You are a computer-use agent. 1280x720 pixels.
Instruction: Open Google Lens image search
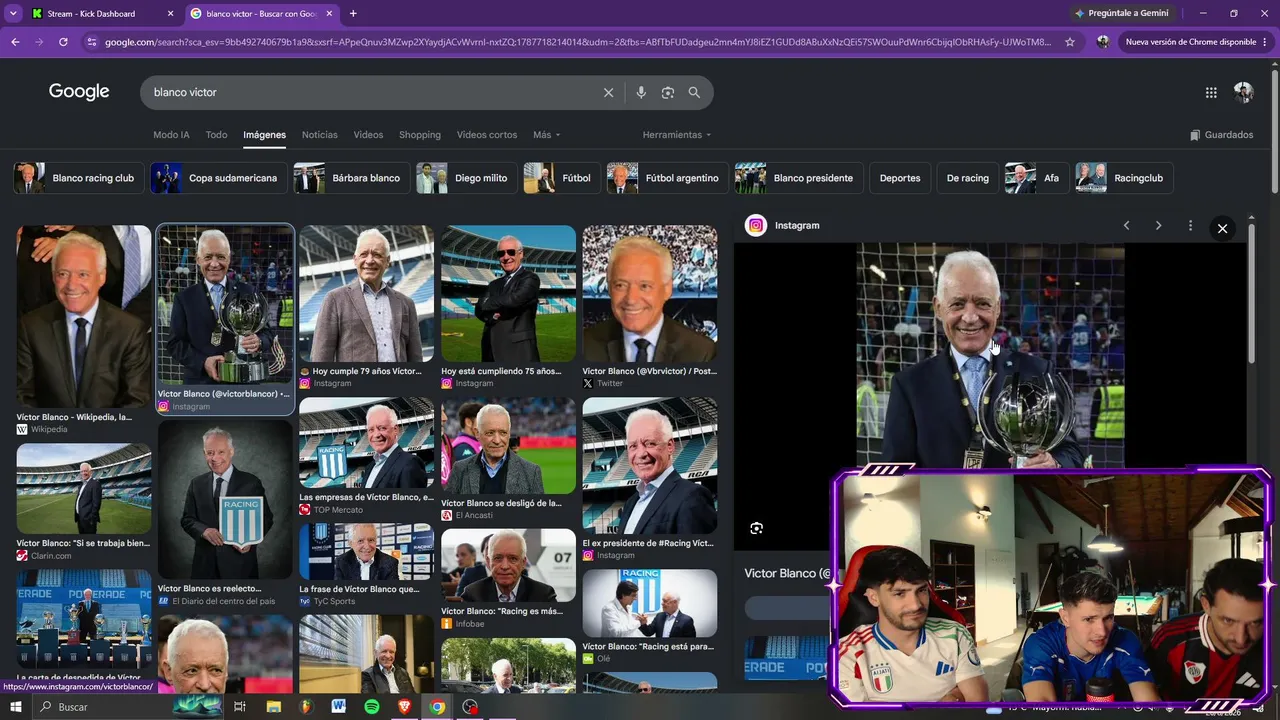point(668,92)
